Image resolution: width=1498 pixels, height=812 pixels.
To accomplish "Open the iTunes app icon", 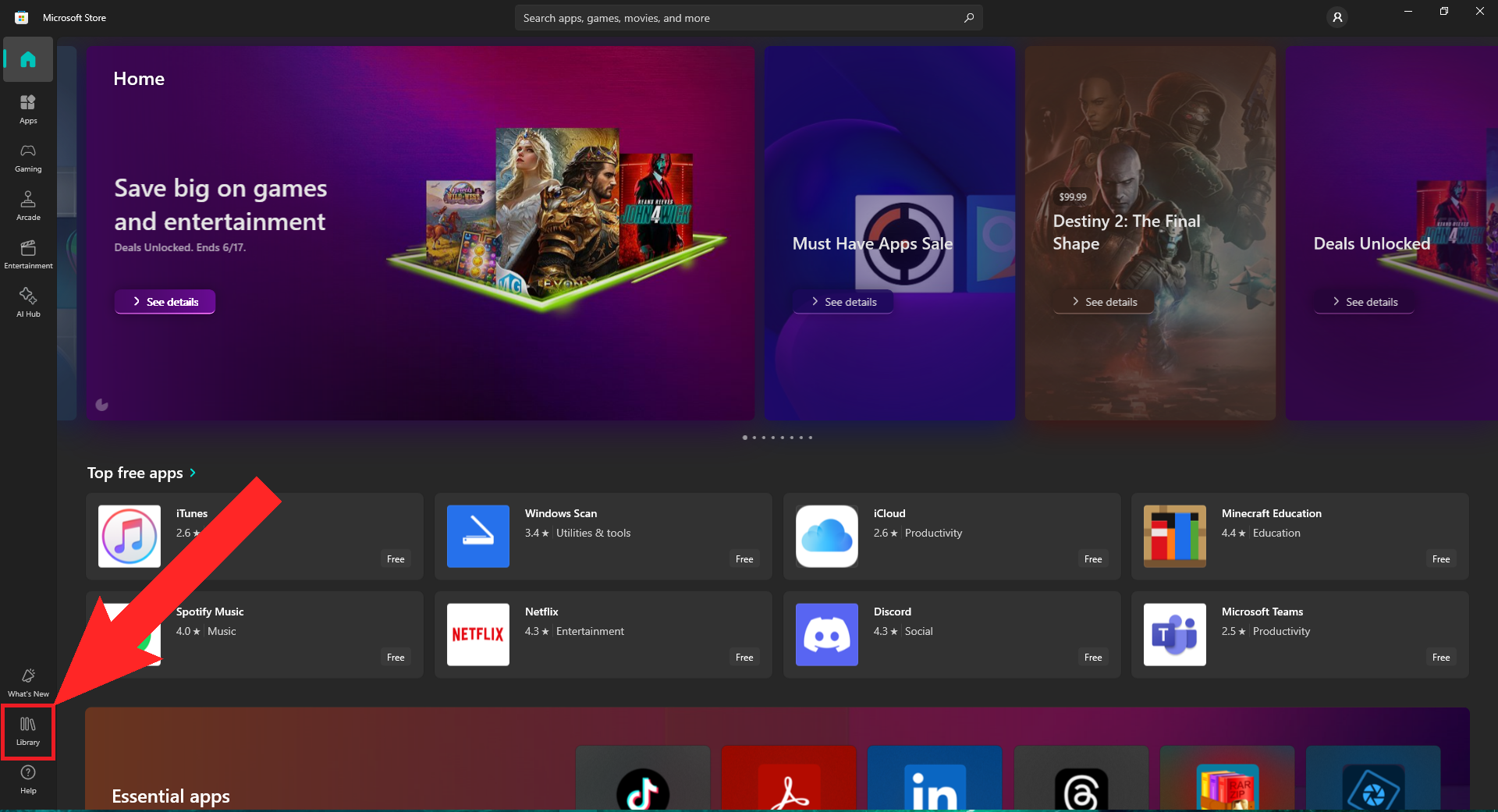I will (130, 536).
